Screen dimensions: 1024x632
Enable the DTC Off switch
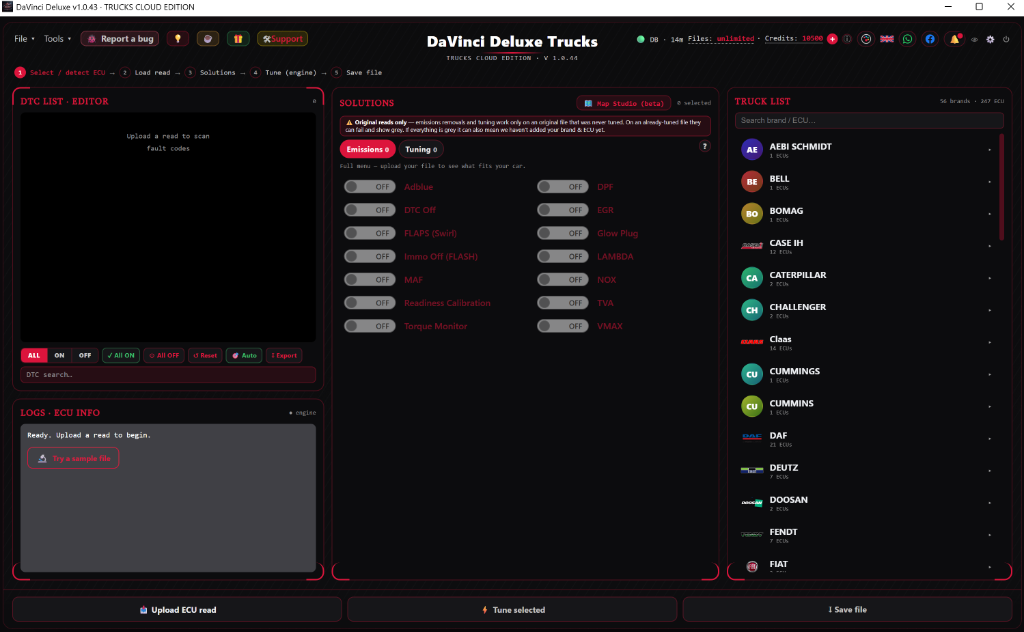click(370, 210)
